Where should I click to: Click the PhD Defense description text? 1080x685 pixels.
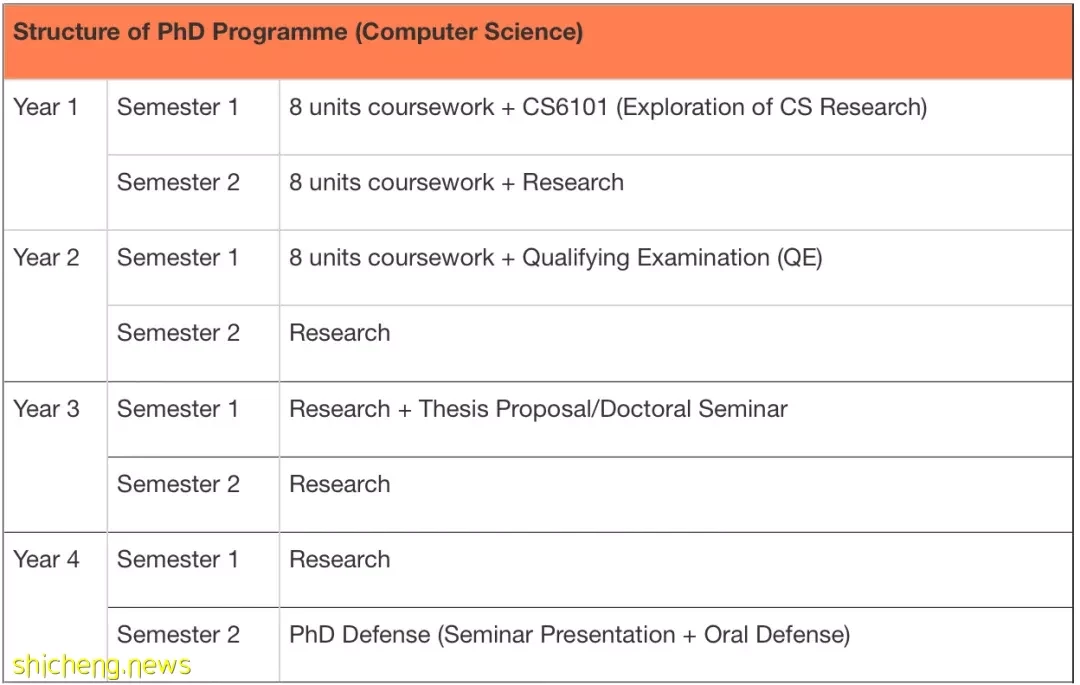tap(569, 635)
